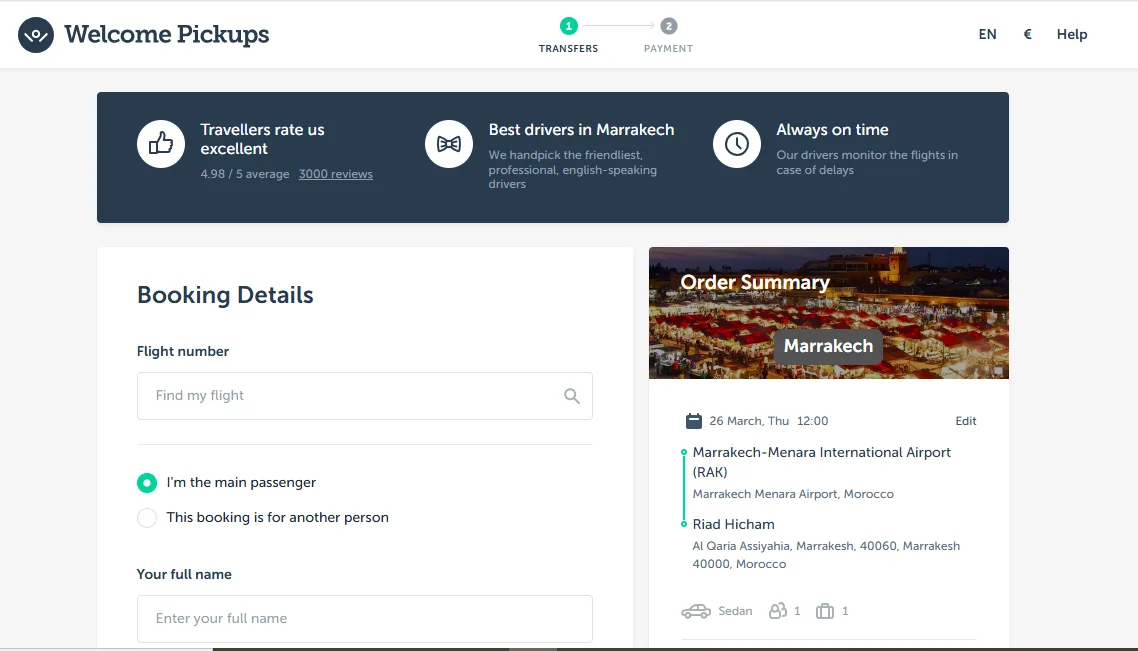Open the EN language selector
Viewport: 1138px width, 651px height.
click(987, 34)
